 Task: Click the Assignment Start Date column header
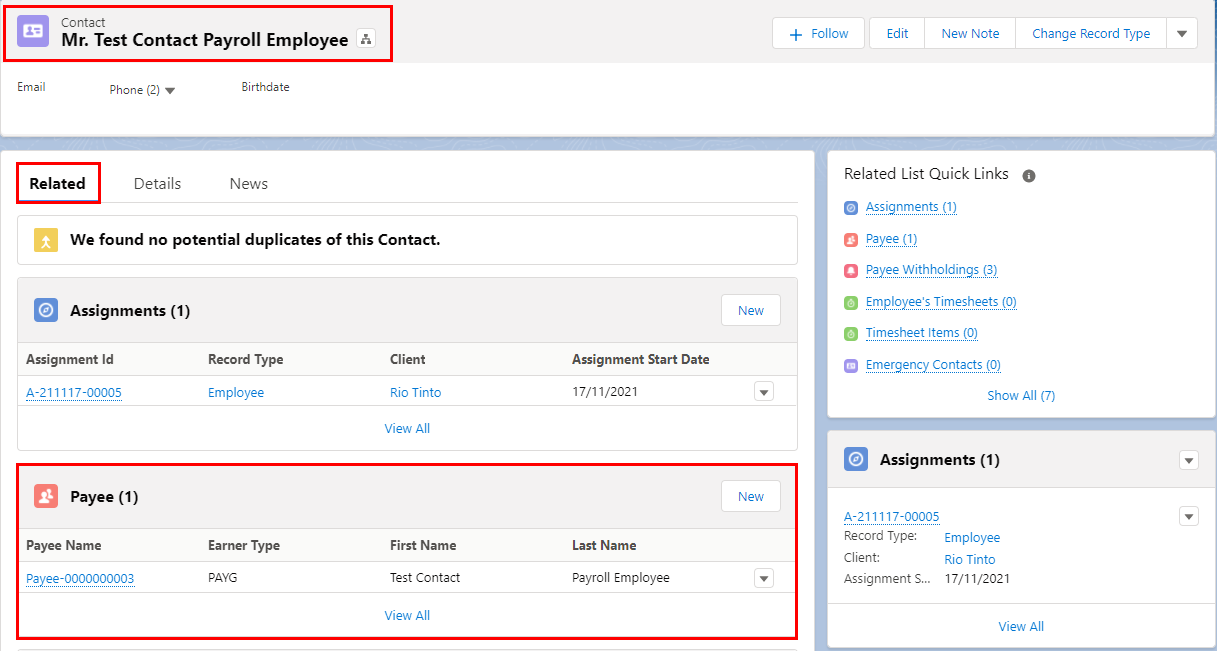(641, 359)
